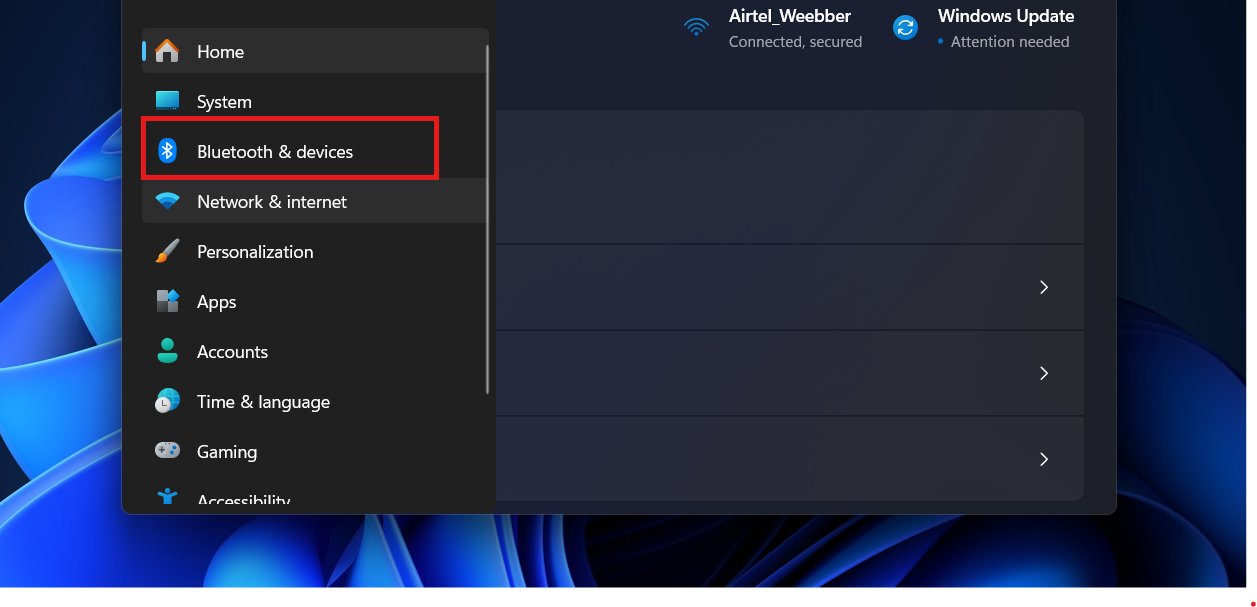Expand the topmost settings row chevron
The height and width of the screenshot is (607, 1257).
[x=1043, y=287]
